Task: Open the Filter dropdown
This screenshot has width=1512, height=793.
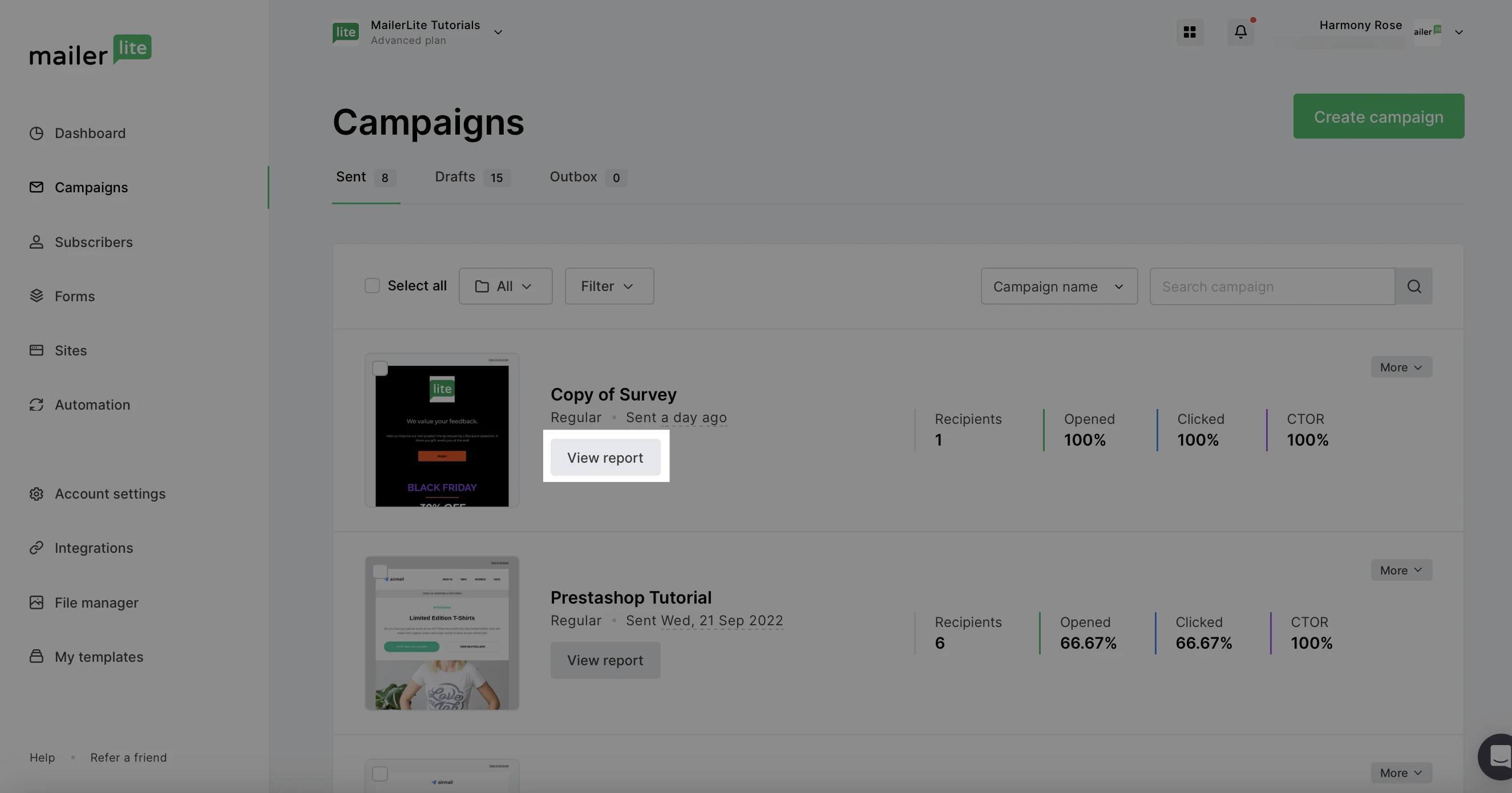Action: tap(609, 286)
